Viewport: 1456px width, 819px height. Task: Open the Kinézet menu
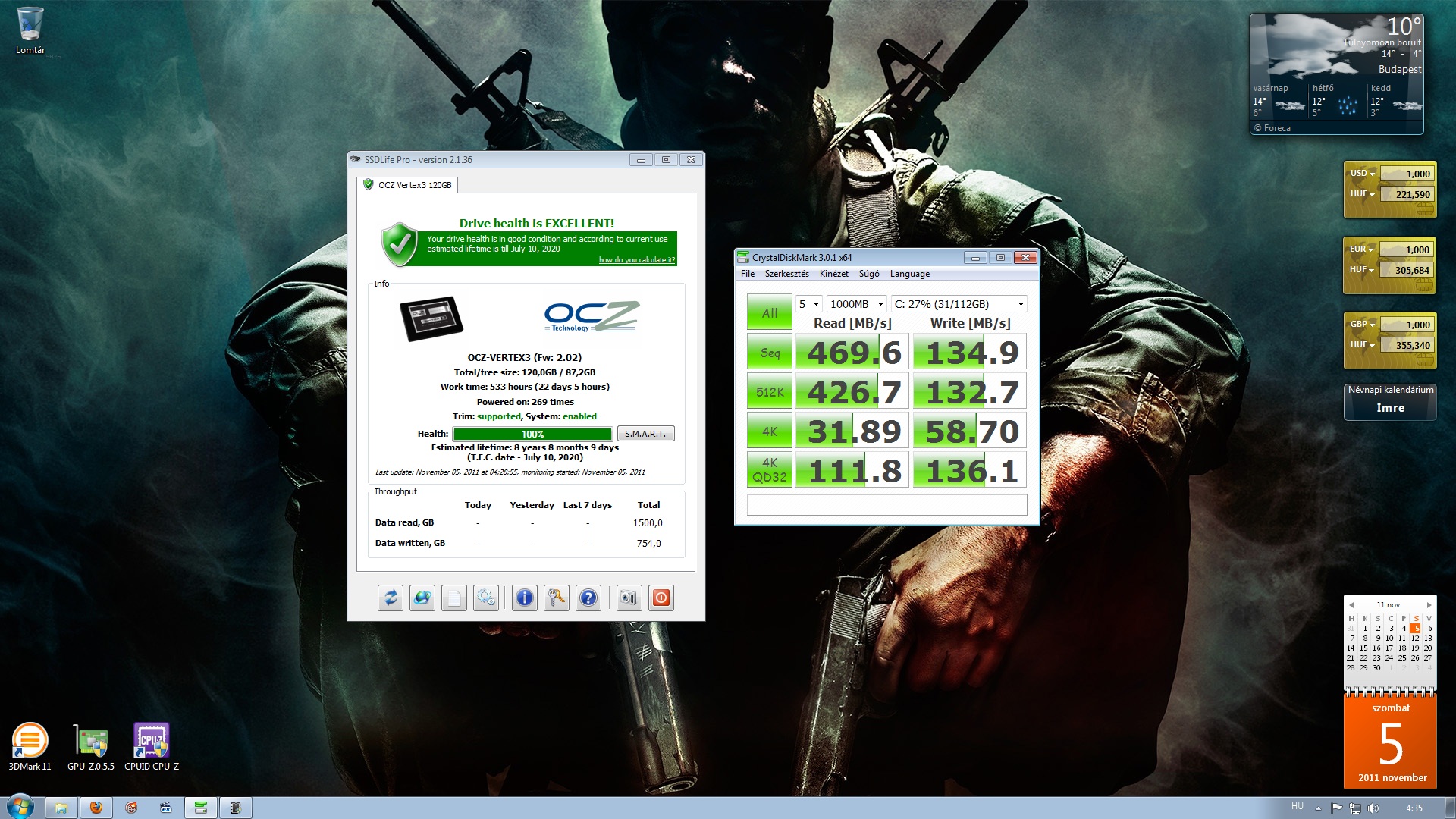pos(834,274)
